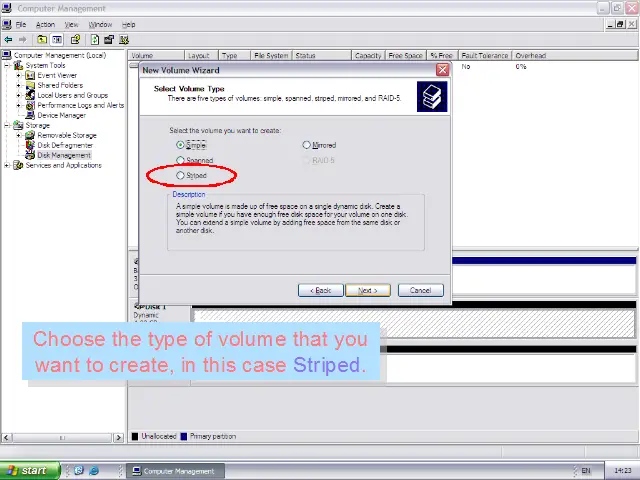
Task: Click the Storage node icon
Action: 18,125
